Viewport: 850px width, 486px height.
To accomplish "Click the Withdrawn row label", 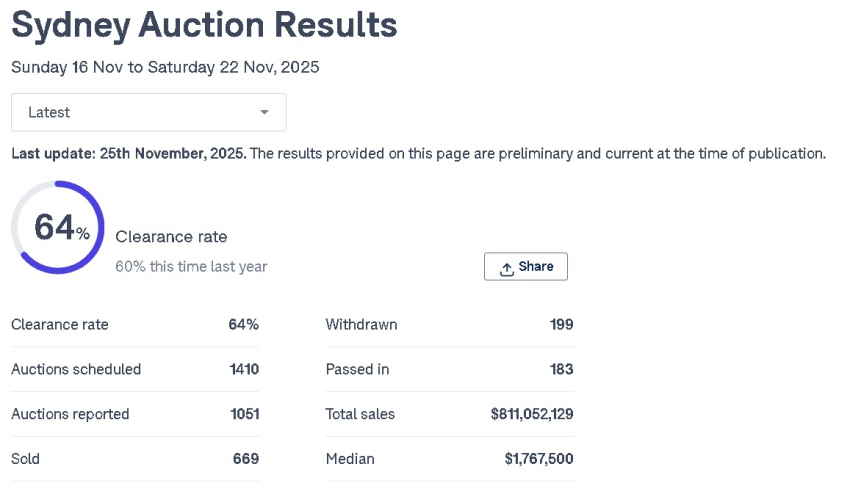I will coord(361,324).
